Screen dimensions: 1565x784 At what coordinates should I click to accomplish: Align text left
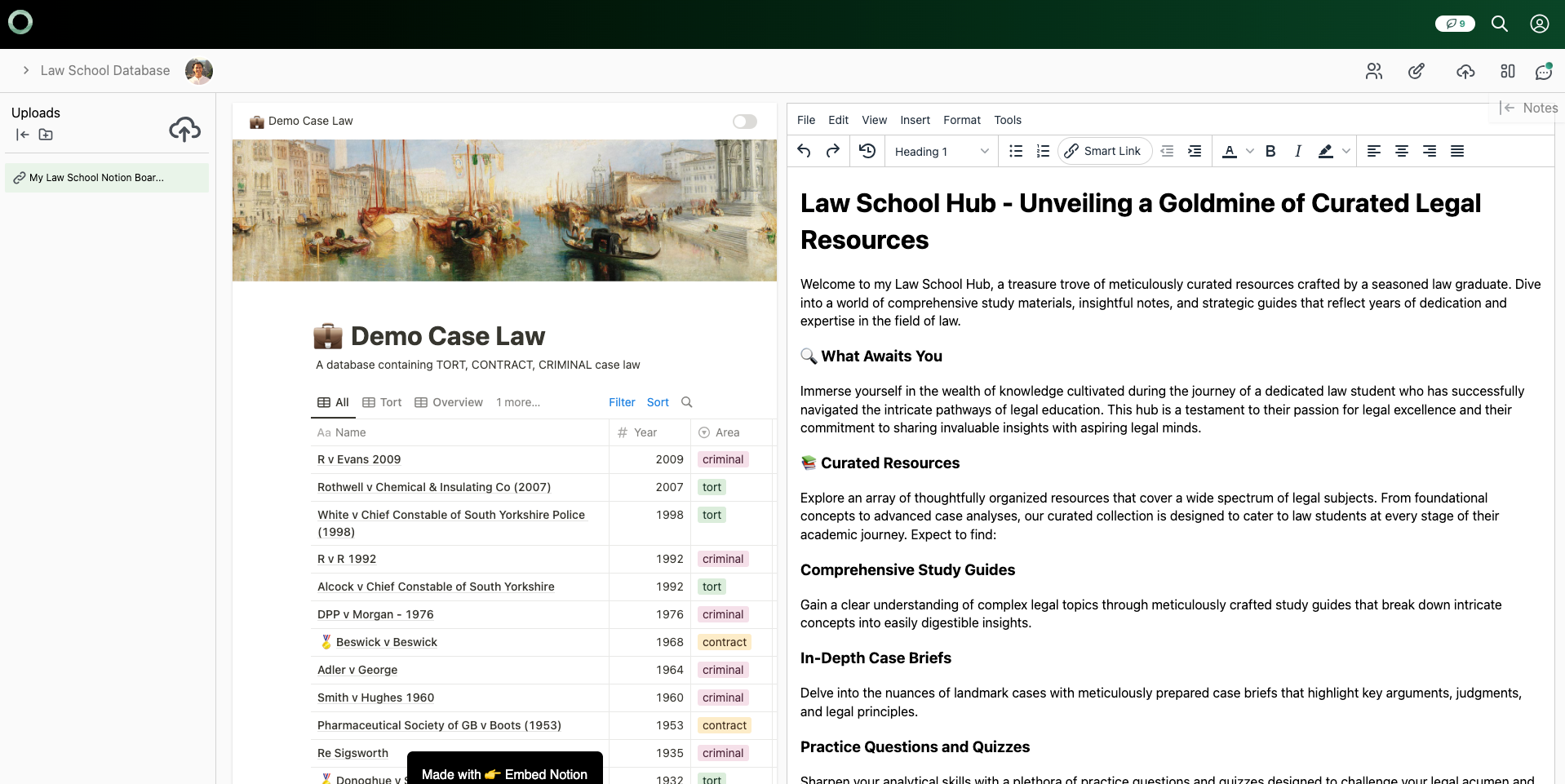coord(1374,151)
